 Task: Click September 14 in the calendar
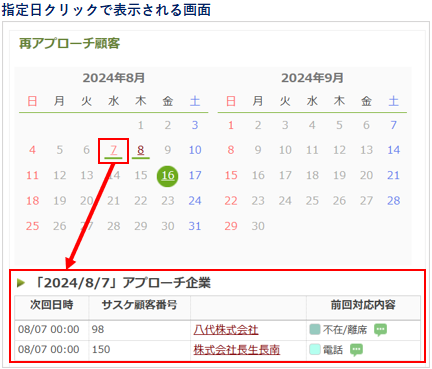click(x=393, y=150)
